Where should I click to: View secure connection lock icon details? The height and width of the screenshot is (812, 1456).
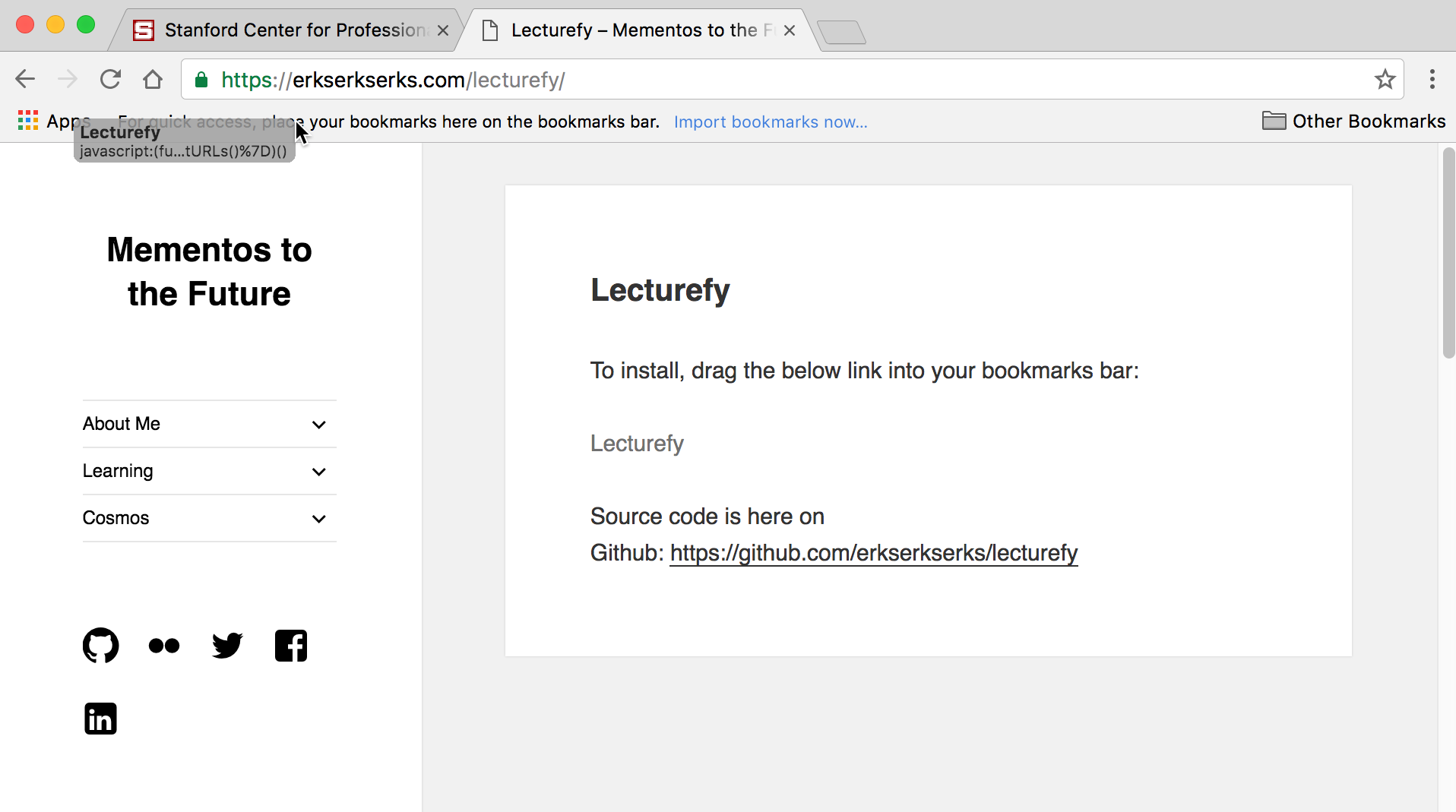(201, 80)
